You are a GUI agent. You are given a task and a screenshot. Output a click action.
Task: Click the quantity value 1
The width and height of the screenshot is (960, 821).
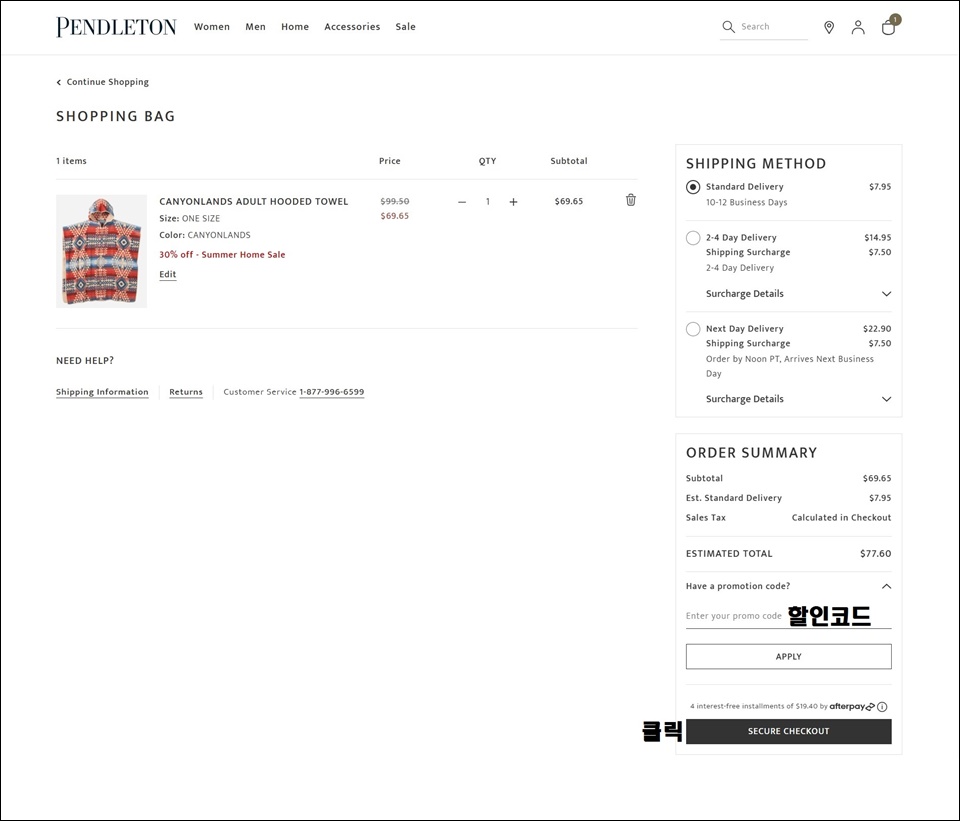(488, 201)
